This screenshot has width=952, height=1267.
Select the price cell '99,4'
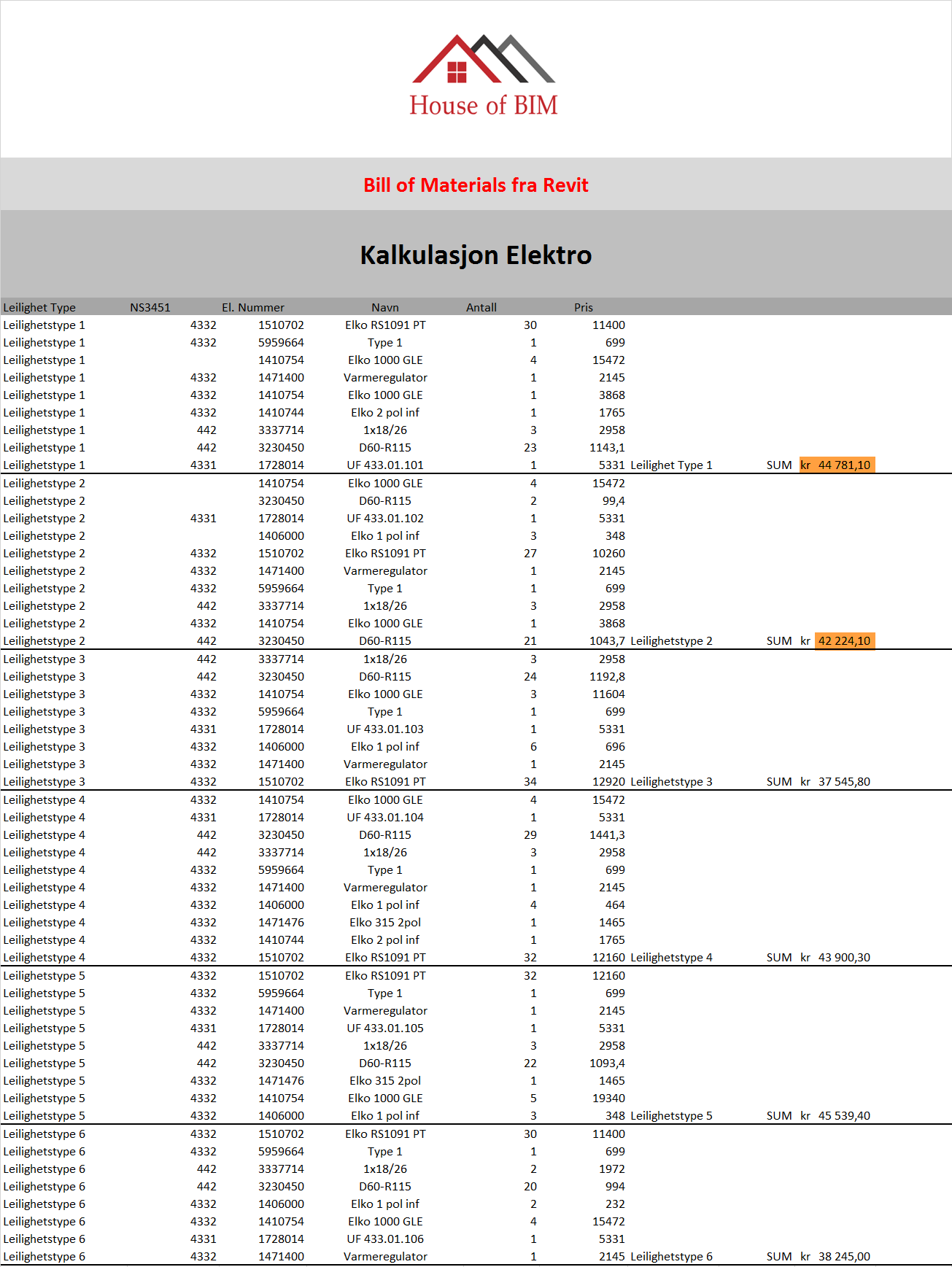click(614, 500)
